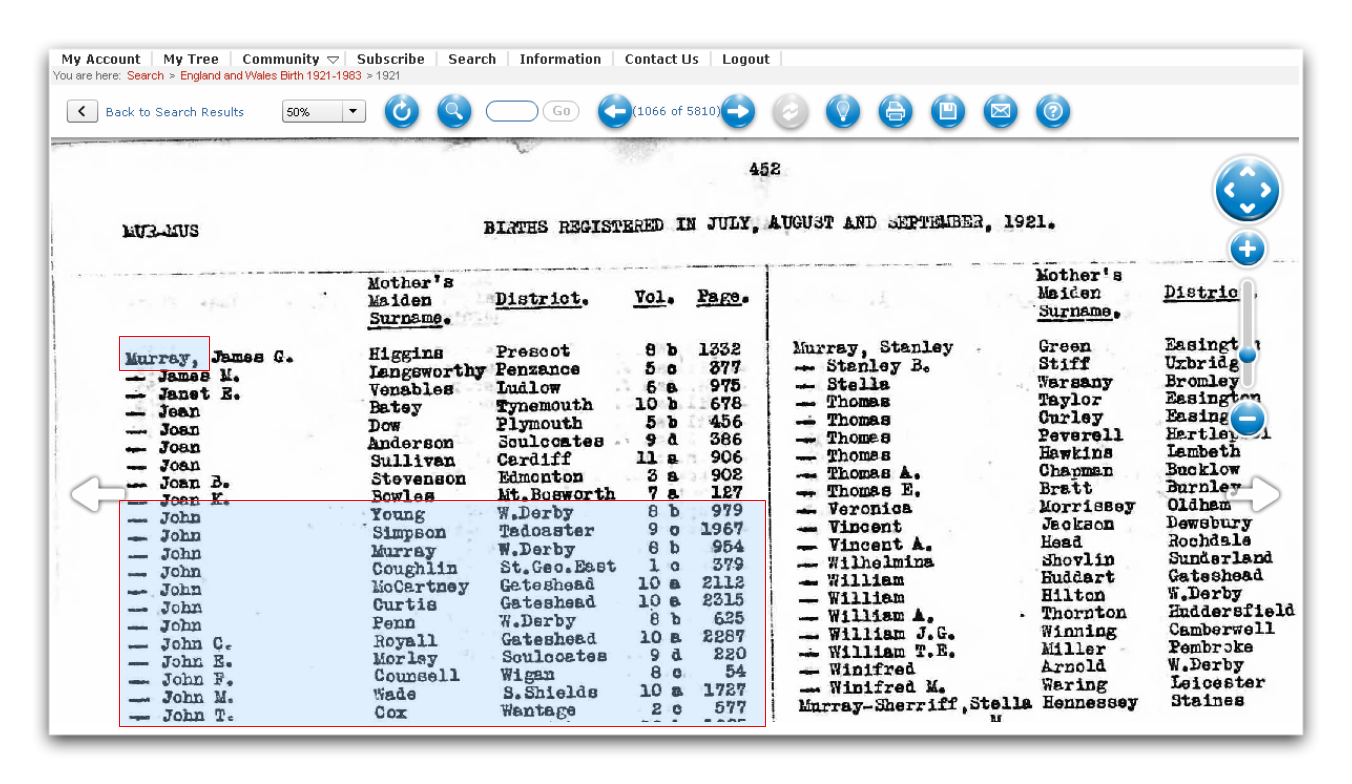Go to the next page with the right arrow
This screenshot has width=1352, height=784.
pyautogui.click(x=738, y=111)
